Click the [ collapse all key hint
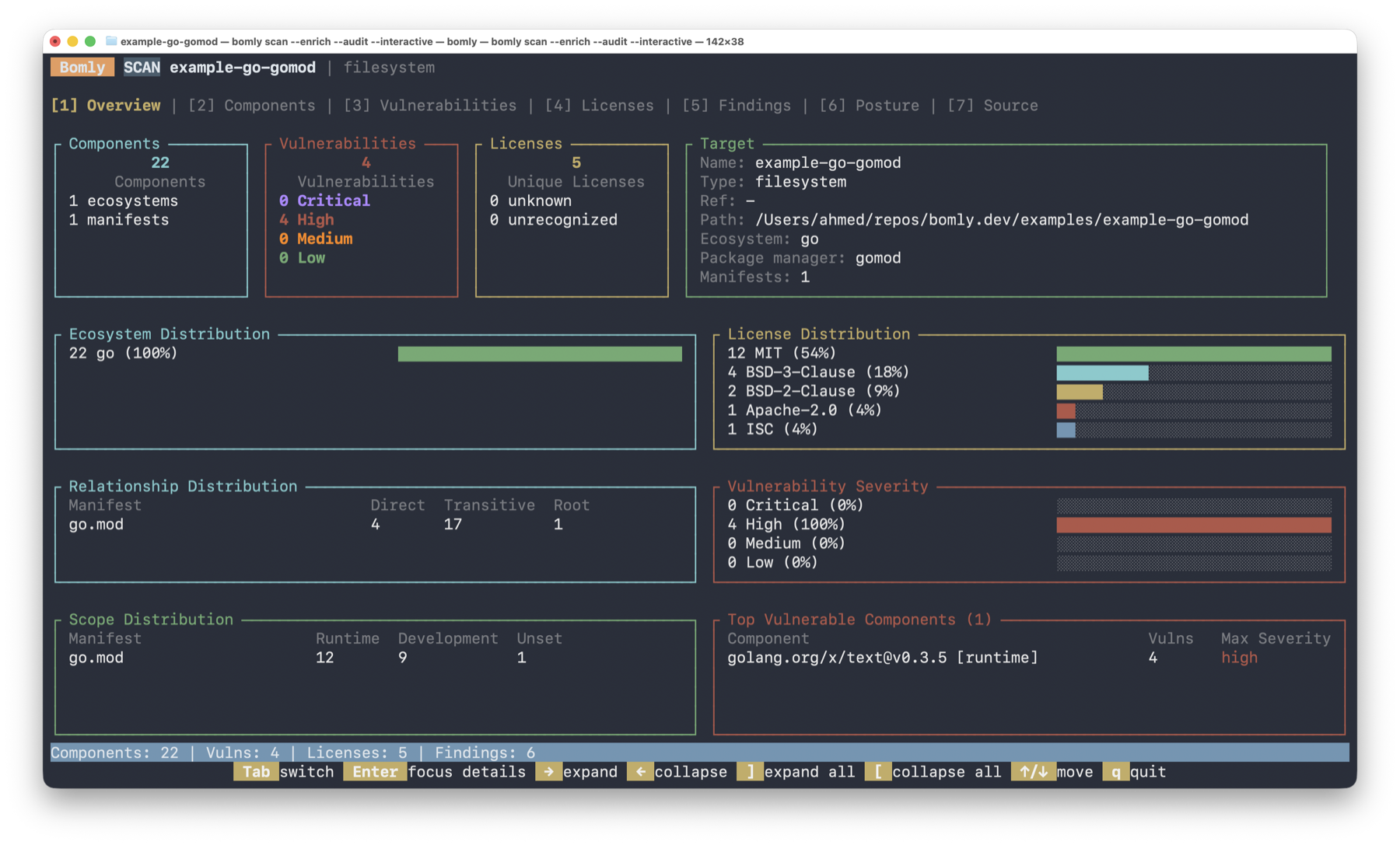The width and height of the screenshot is (1400, 845). 878,771
